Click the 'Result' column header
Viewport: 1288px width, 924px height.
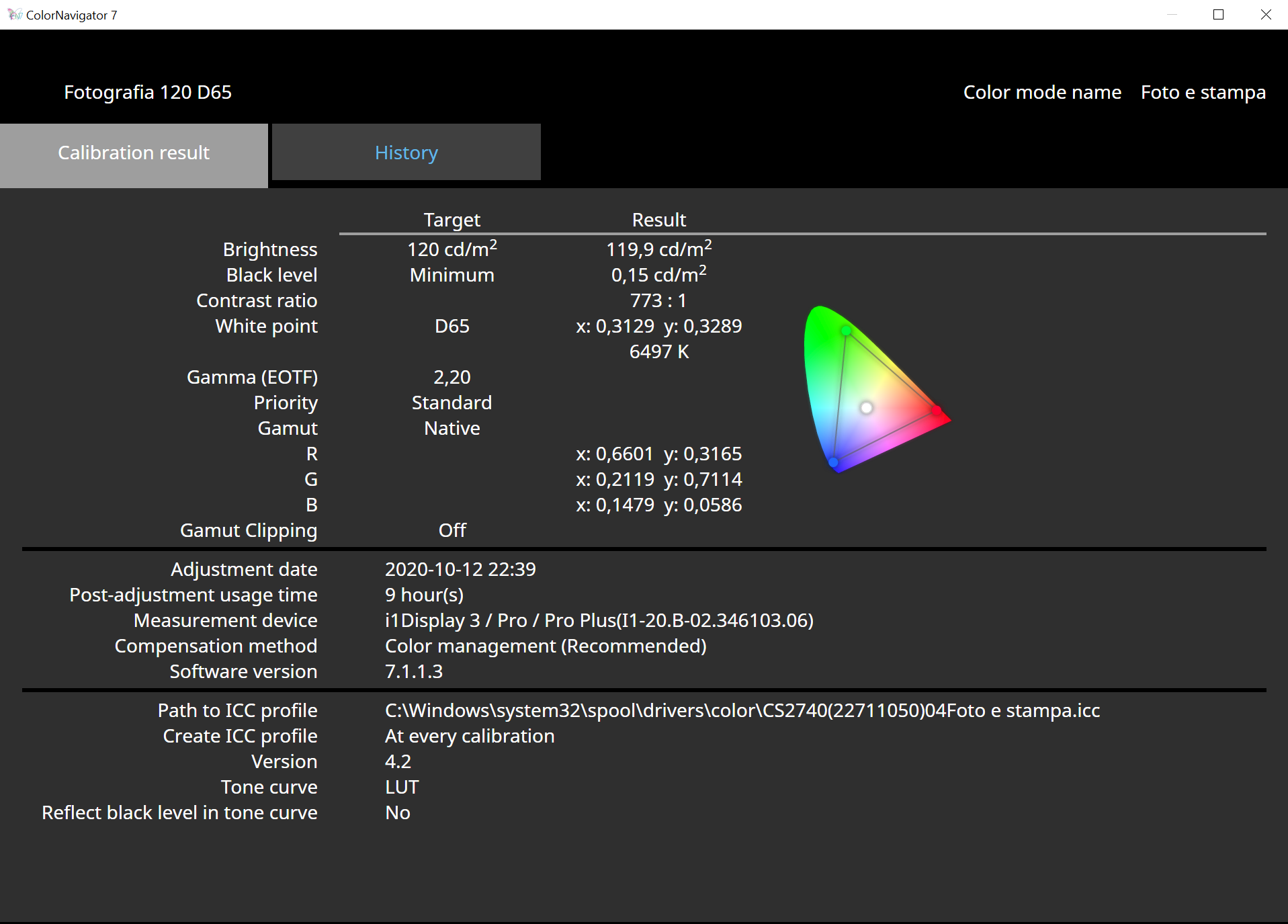tap(659, 220)
